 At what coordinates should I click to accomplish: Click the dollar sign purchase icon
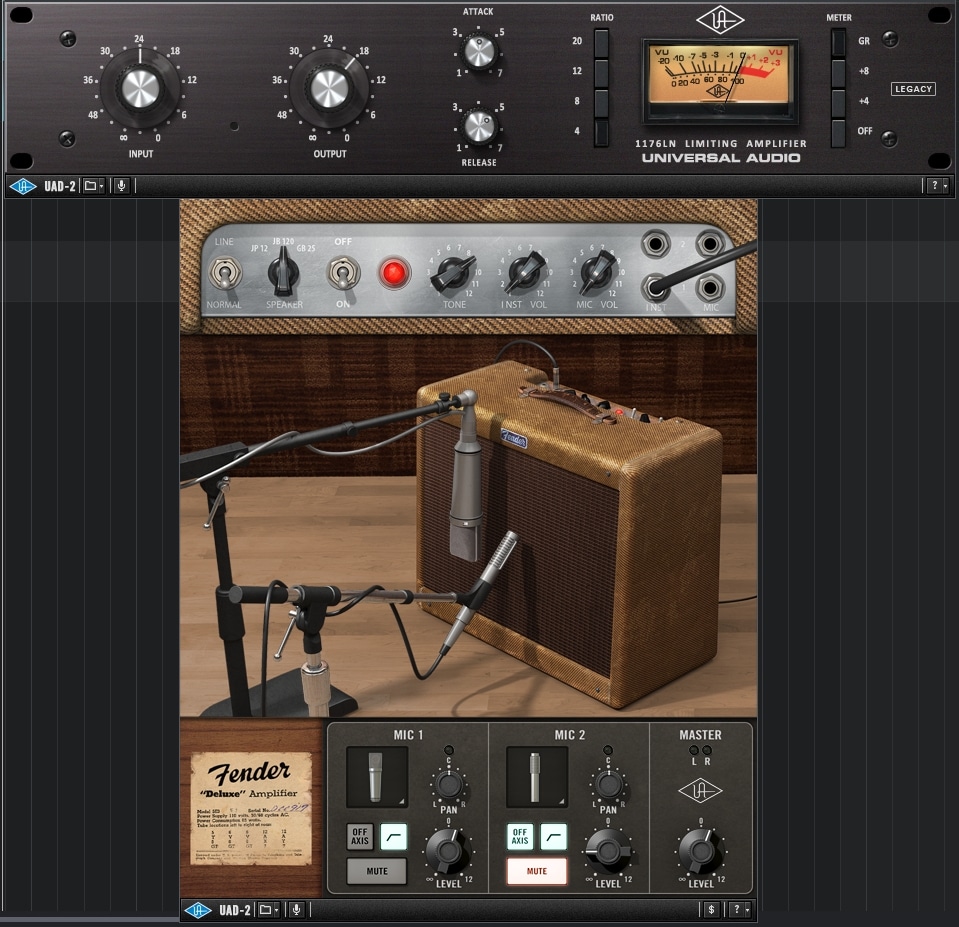pos(711,910)
